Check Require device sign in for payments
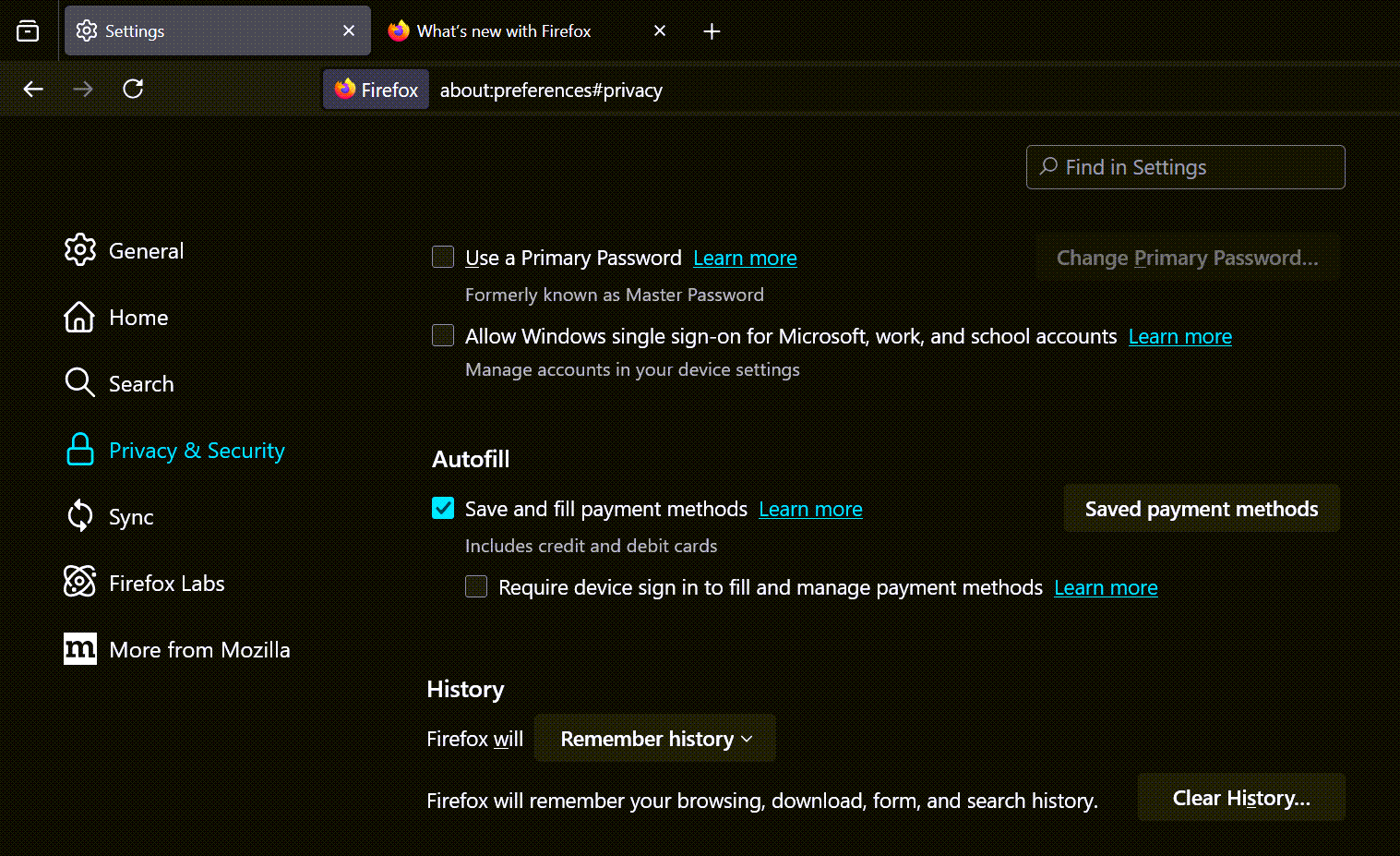The image size is (1400, 856). [476, 586]
